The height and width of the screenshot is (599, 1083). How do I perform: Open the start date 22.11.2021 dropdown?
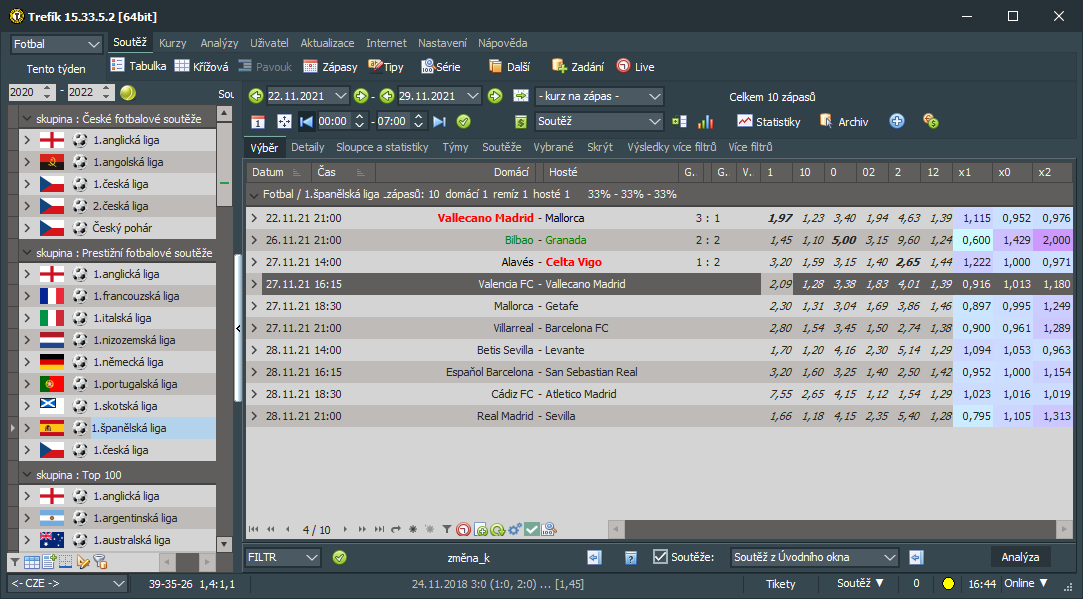click(x=341, y=96)
